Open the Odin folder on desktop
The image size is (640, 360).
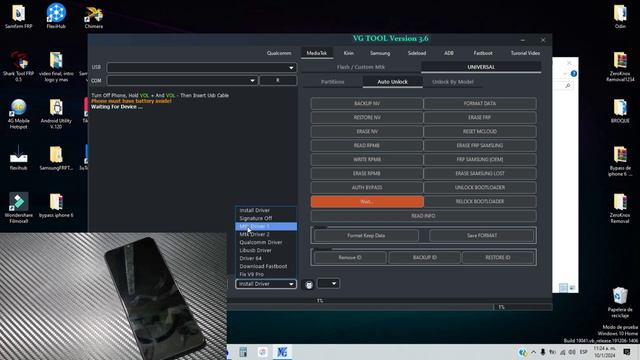(620, 16)
